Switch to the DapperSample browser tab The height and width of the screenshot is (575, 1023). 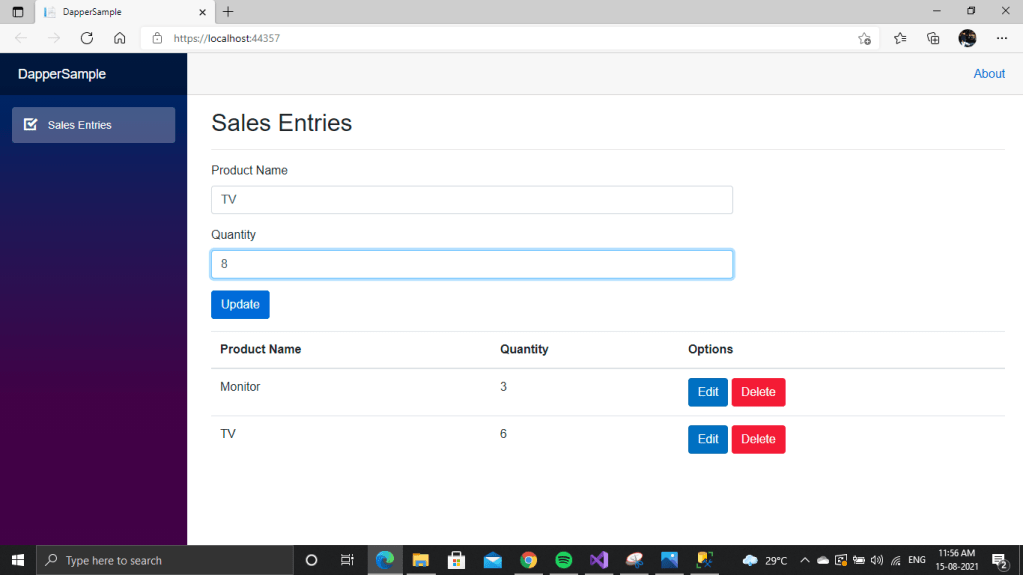pos(120,12)
